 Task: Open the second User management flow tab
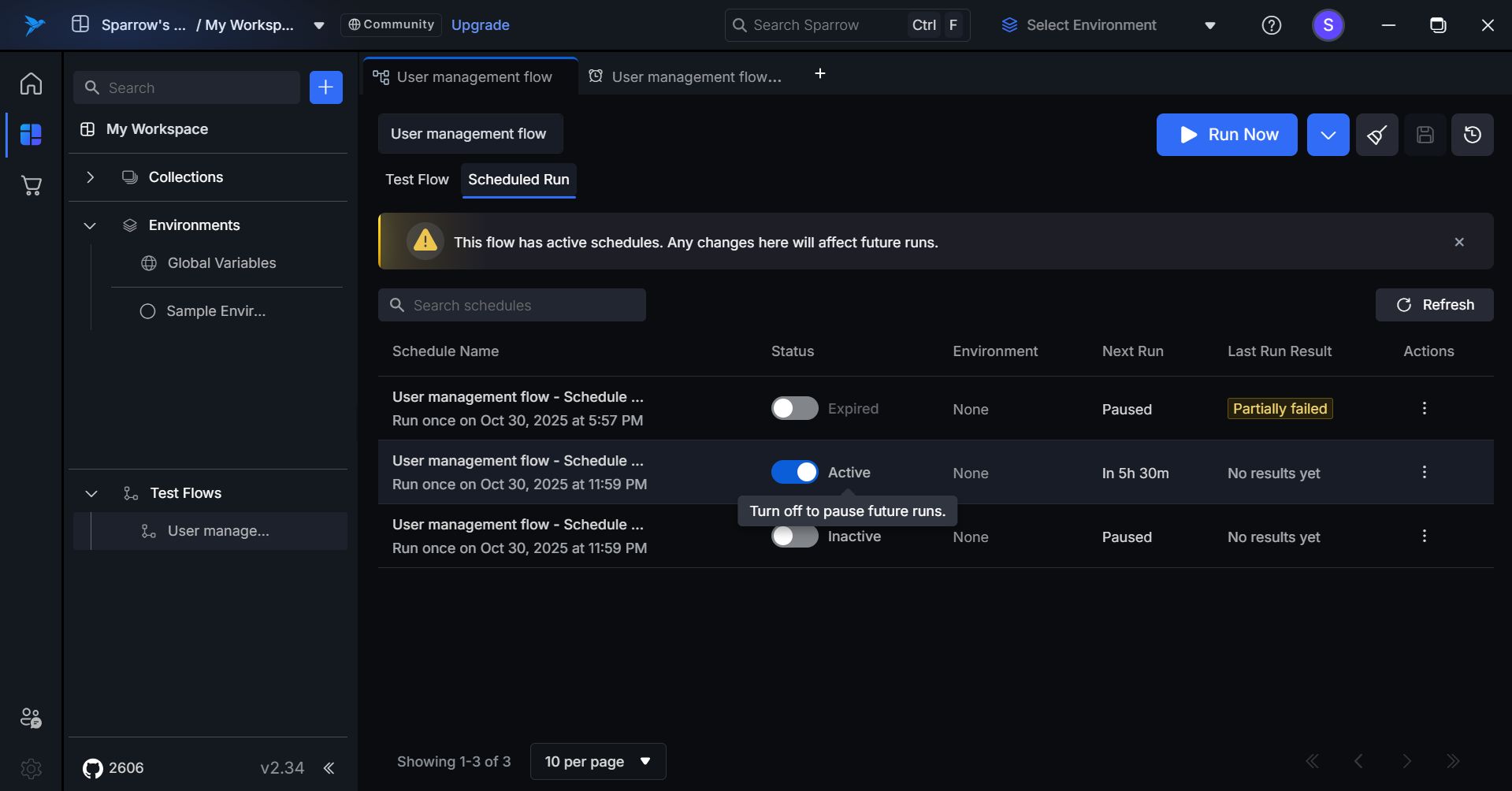click(685, 76)
